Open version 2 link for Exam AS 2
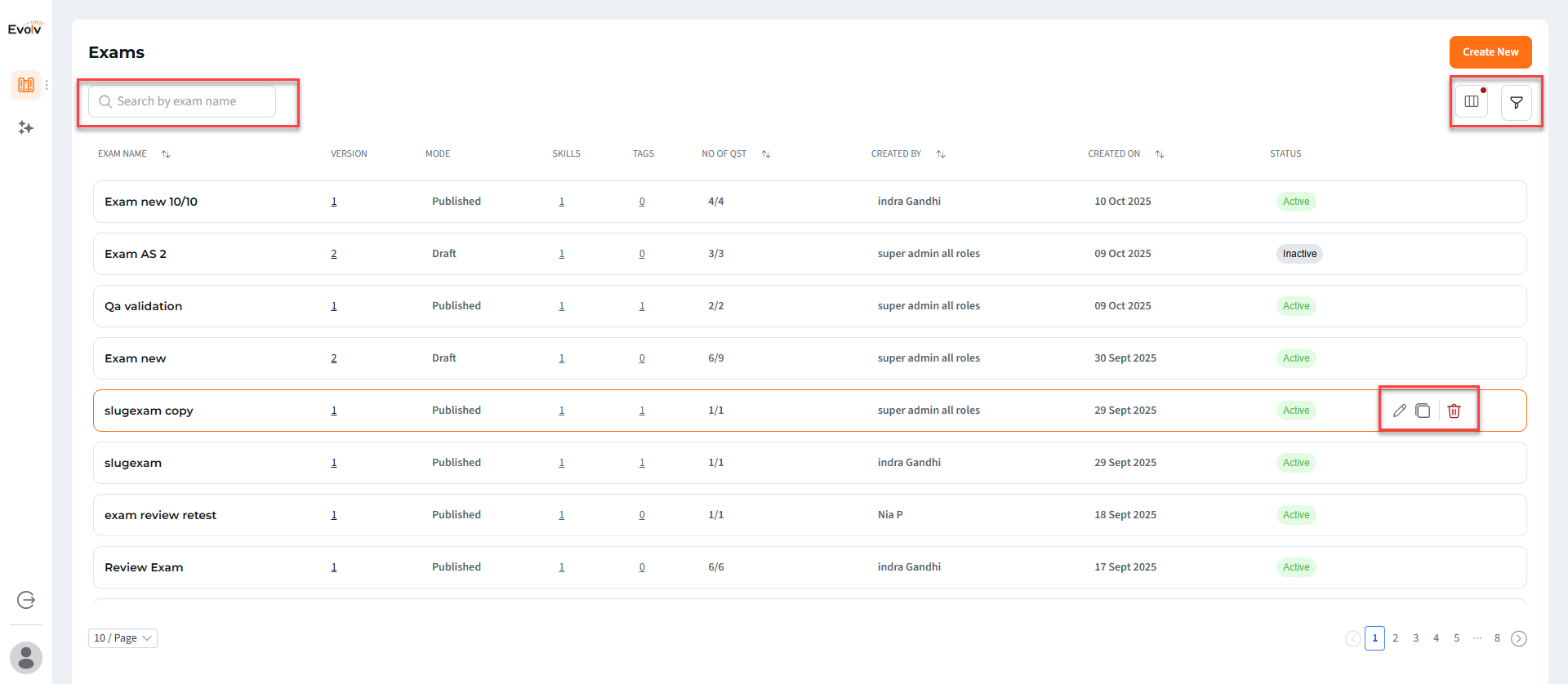The image size is (1568, 684). [334, 254]
